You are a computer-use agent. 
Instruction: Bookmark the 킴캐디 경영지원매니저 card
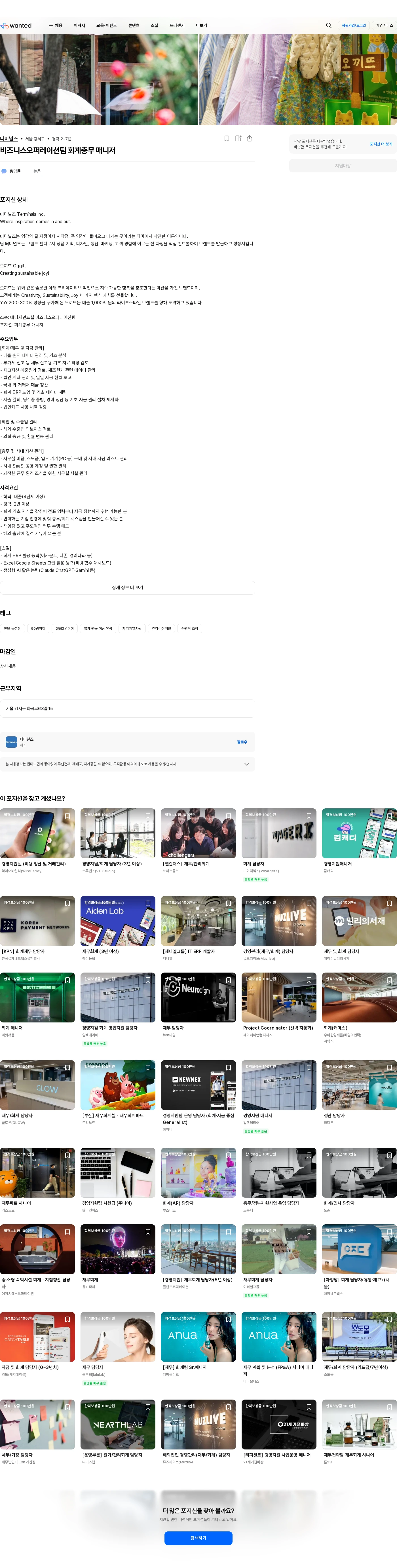click(x=390, y=816)
